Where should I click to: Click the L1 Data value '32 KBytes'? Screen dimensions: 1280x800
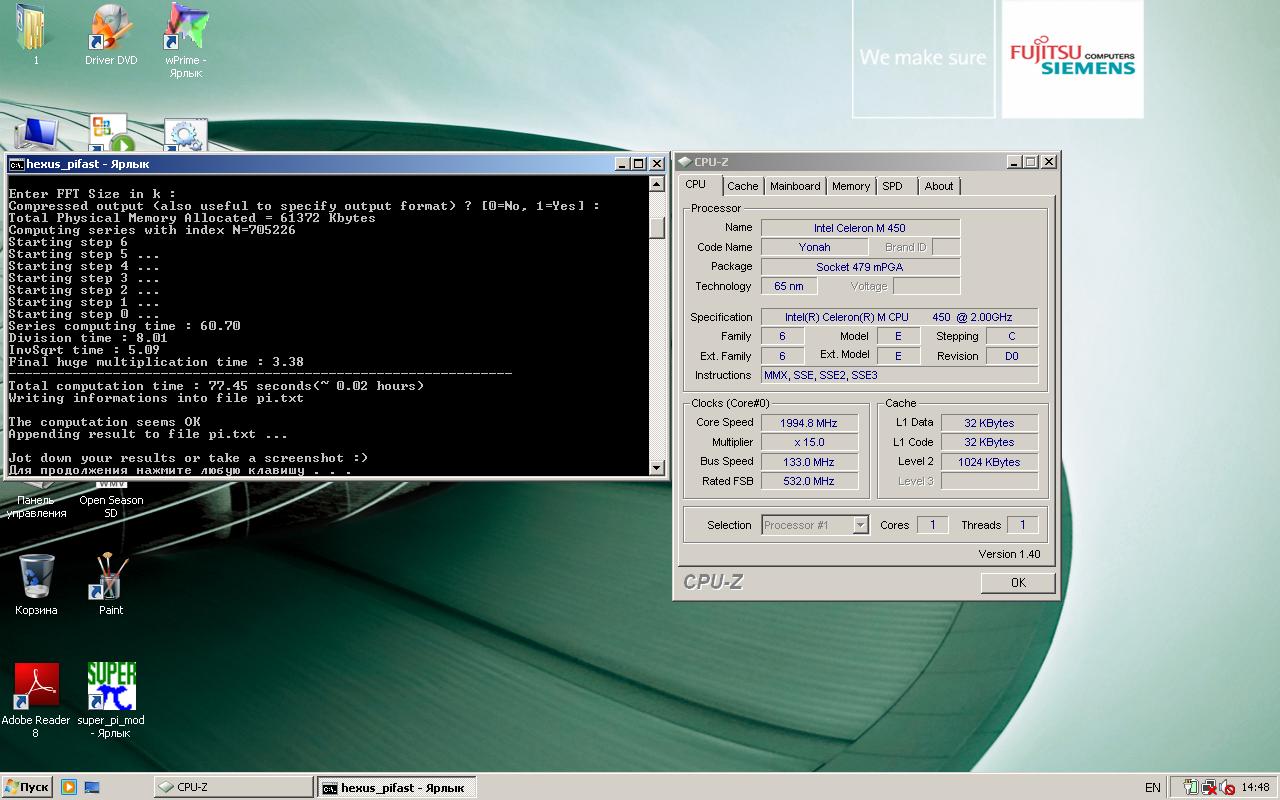989,423
